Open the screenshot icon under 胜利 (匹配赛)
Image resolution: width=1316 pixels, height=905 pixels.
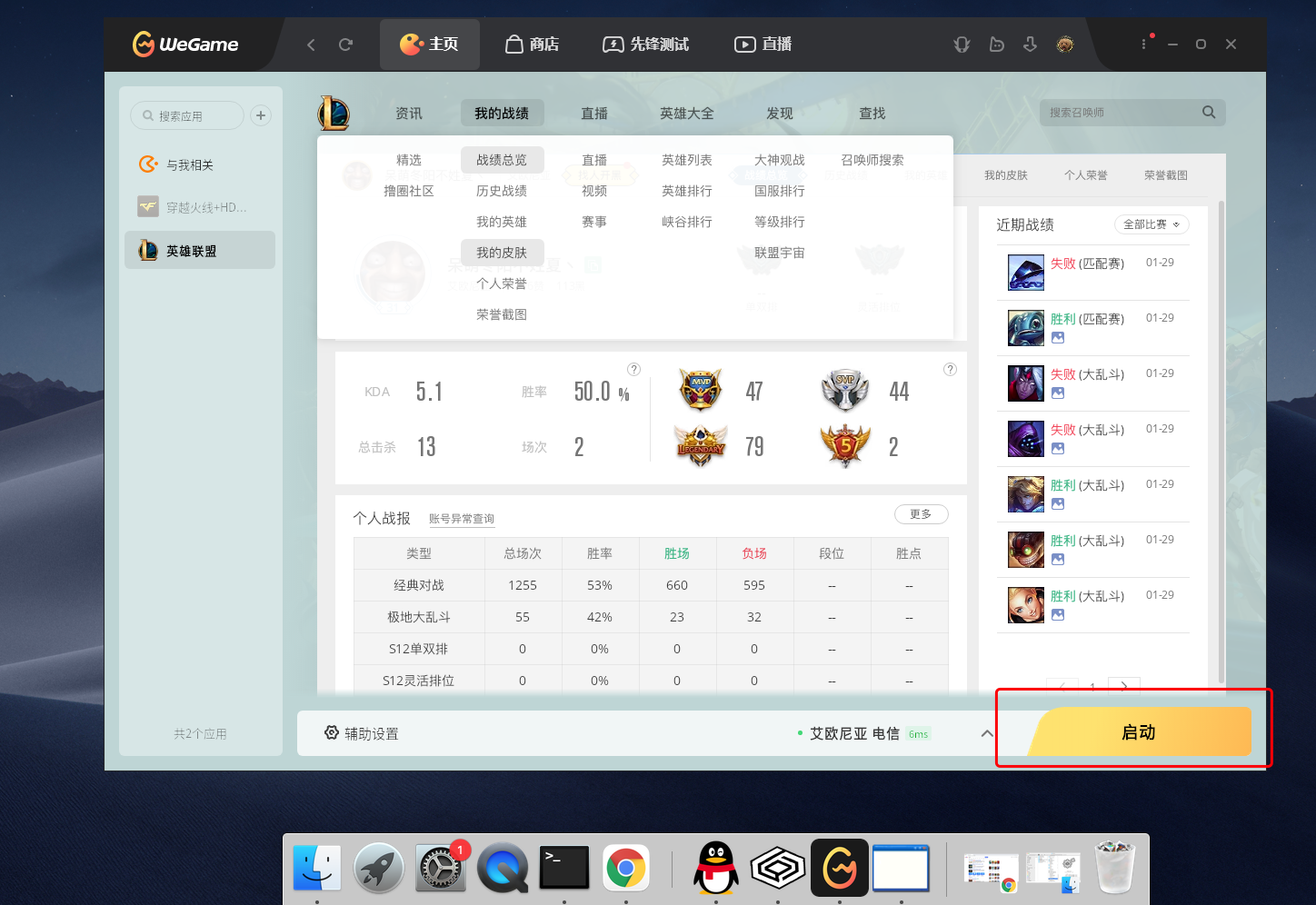[x=1058, y=338]
